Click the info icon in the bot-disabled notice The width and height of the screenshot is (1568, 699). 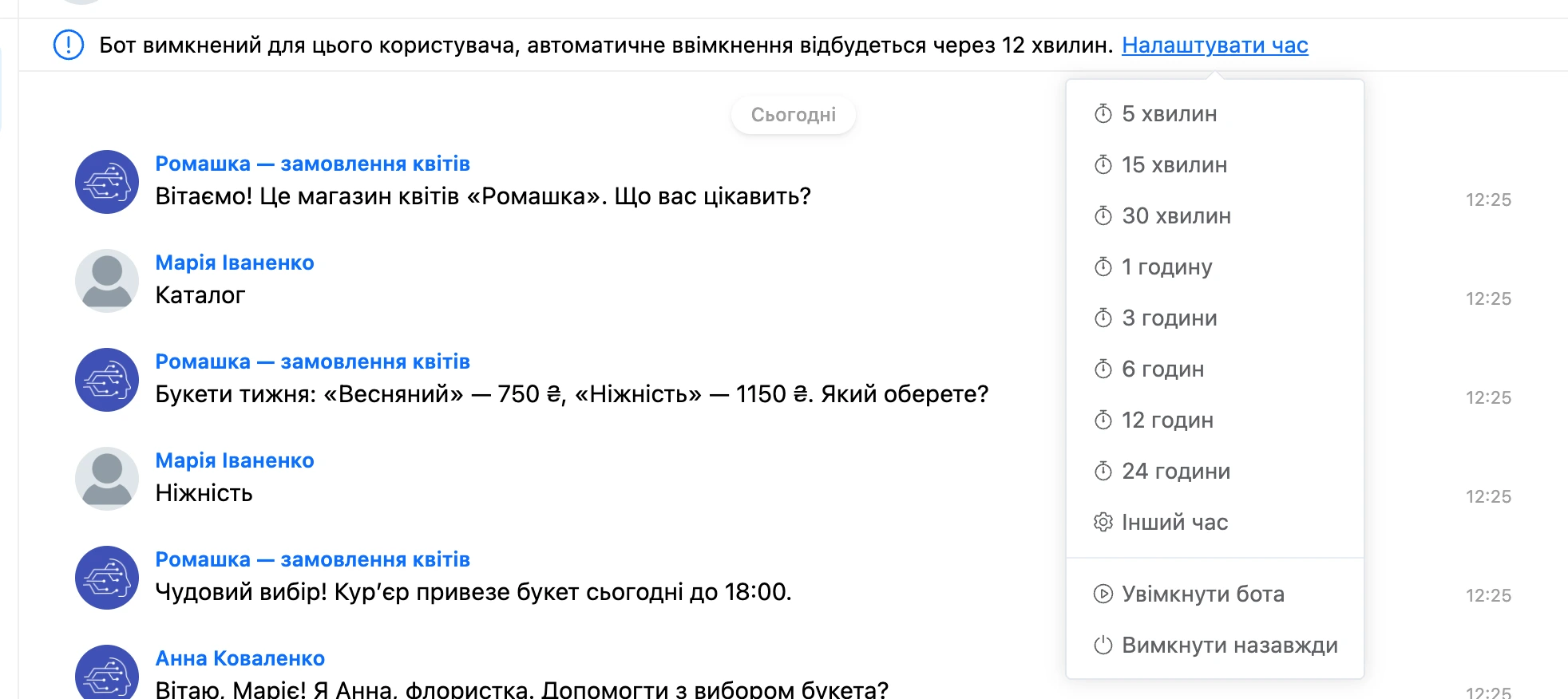click(x=69, y=45)
